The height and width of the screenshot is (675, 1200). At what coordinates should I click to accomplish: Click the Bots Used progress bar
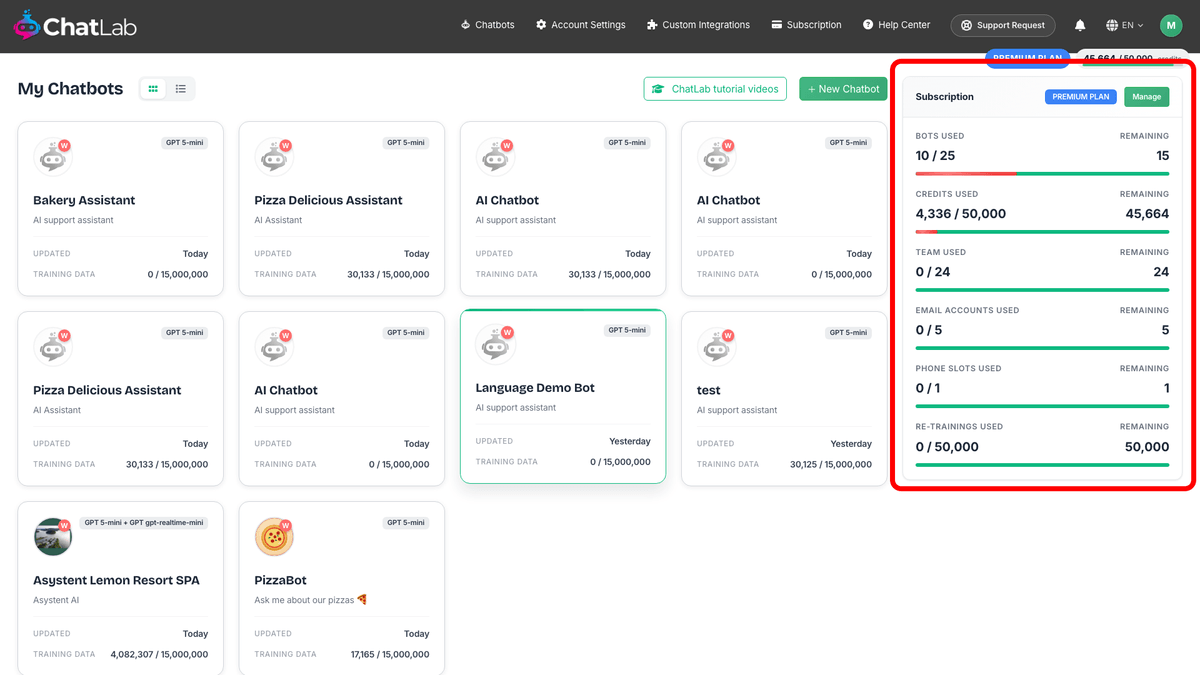1042,173
